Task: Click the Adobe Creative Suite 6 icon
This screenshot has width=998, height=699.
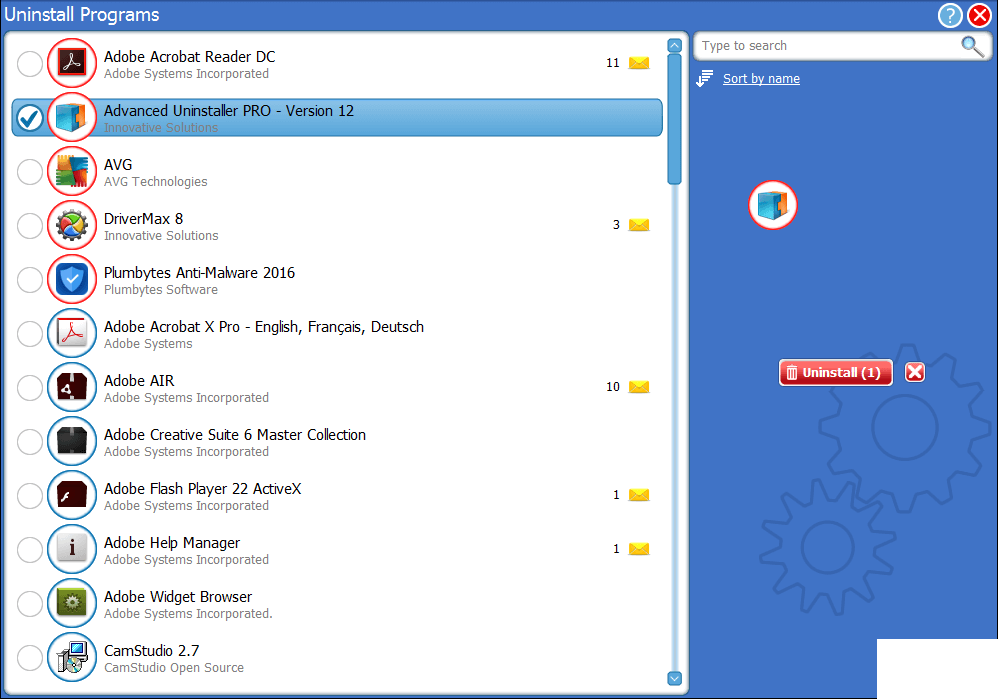Action: (x=72, y=441)
